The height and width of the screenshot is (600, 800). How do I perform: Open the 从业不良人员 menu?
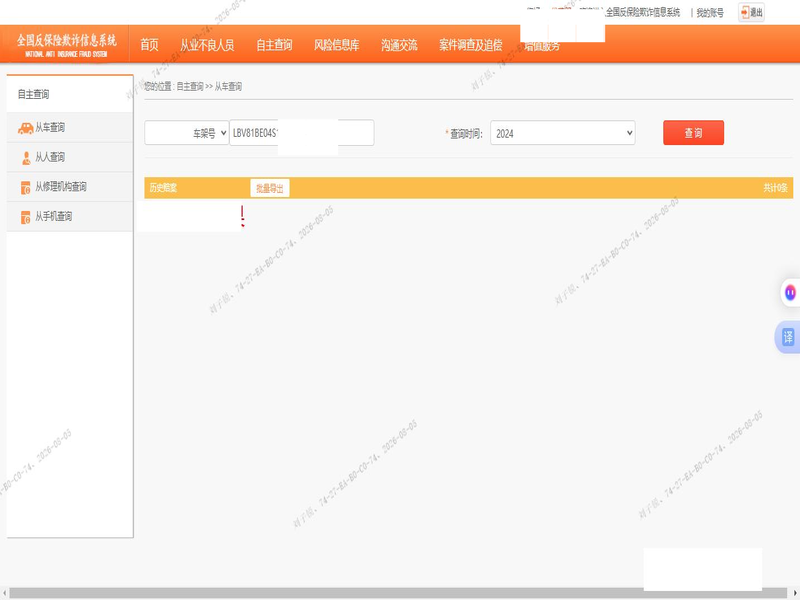[207, 45]
